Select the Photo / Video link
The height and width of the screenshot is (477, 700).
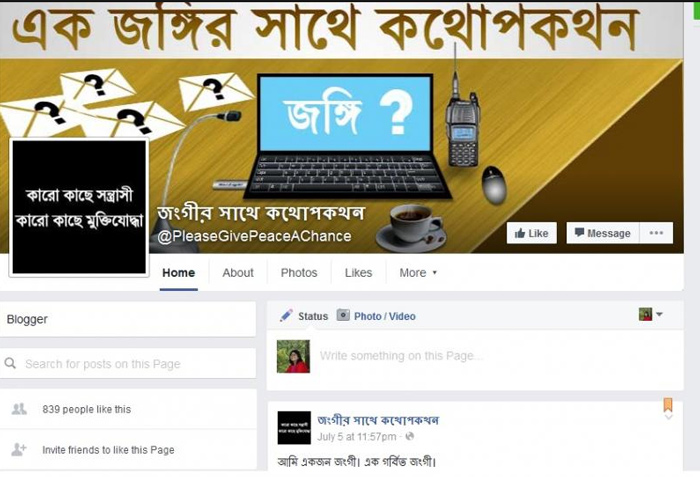click(x=384, y=316)
